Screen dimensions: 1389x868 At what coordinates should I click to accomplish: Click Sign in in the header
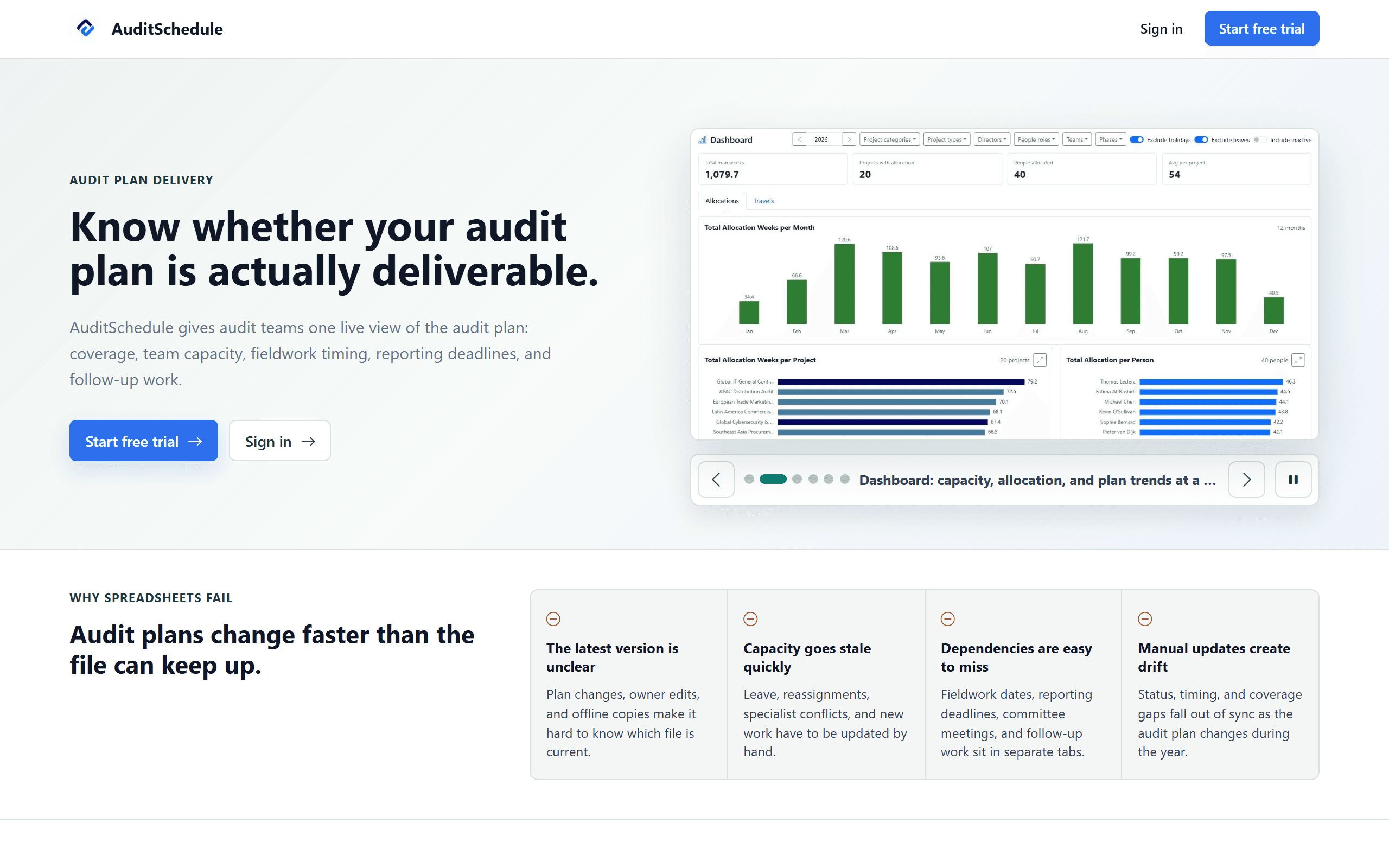pos(1161,29)
